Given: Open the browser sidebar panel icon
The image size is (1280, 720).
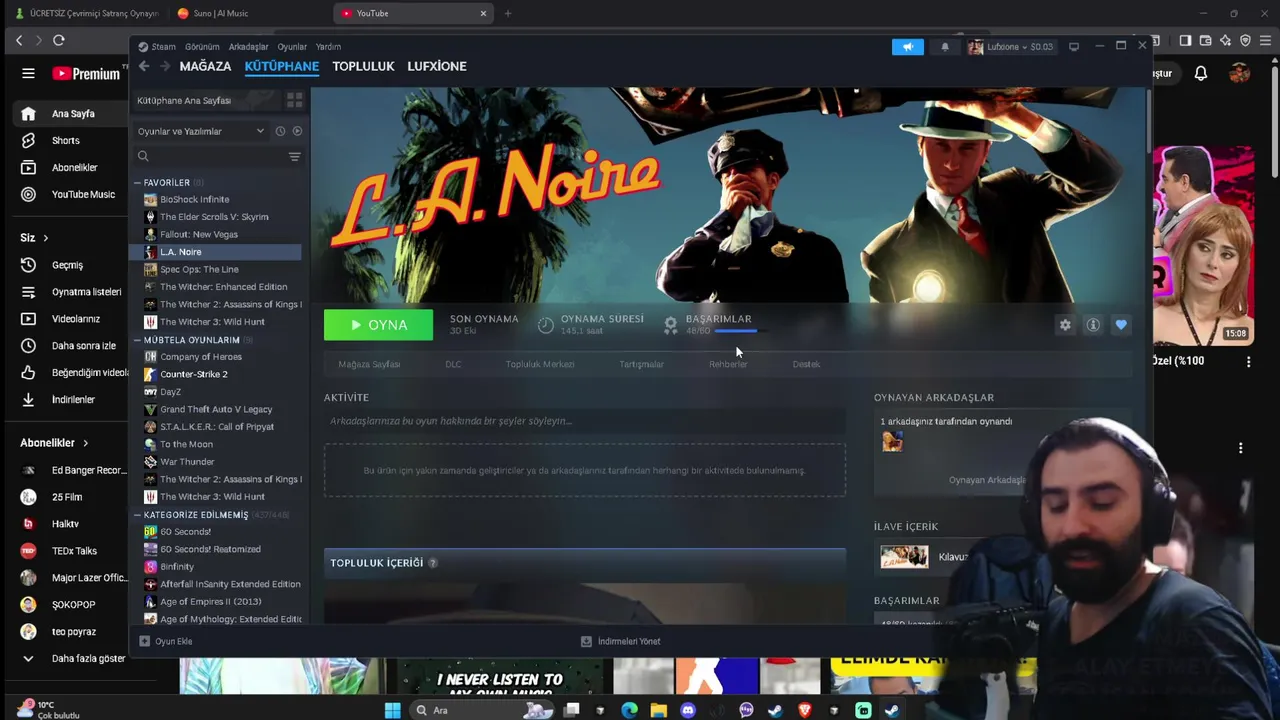Looking at the screenshot, I should [x=1185, y=40].
